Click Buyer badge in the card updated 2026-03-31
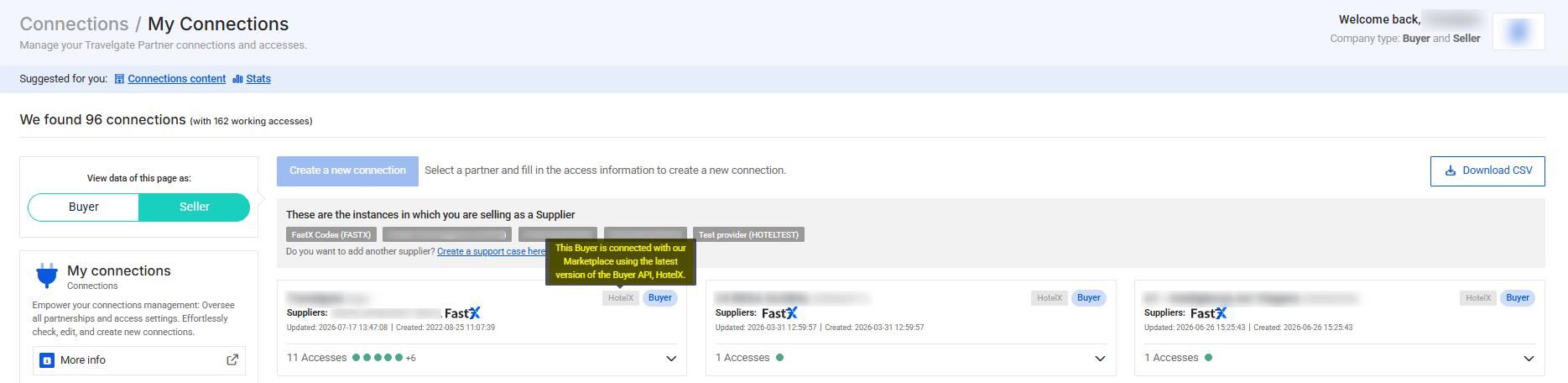This screenshot has width=1568, height=383. [1089, 298]
